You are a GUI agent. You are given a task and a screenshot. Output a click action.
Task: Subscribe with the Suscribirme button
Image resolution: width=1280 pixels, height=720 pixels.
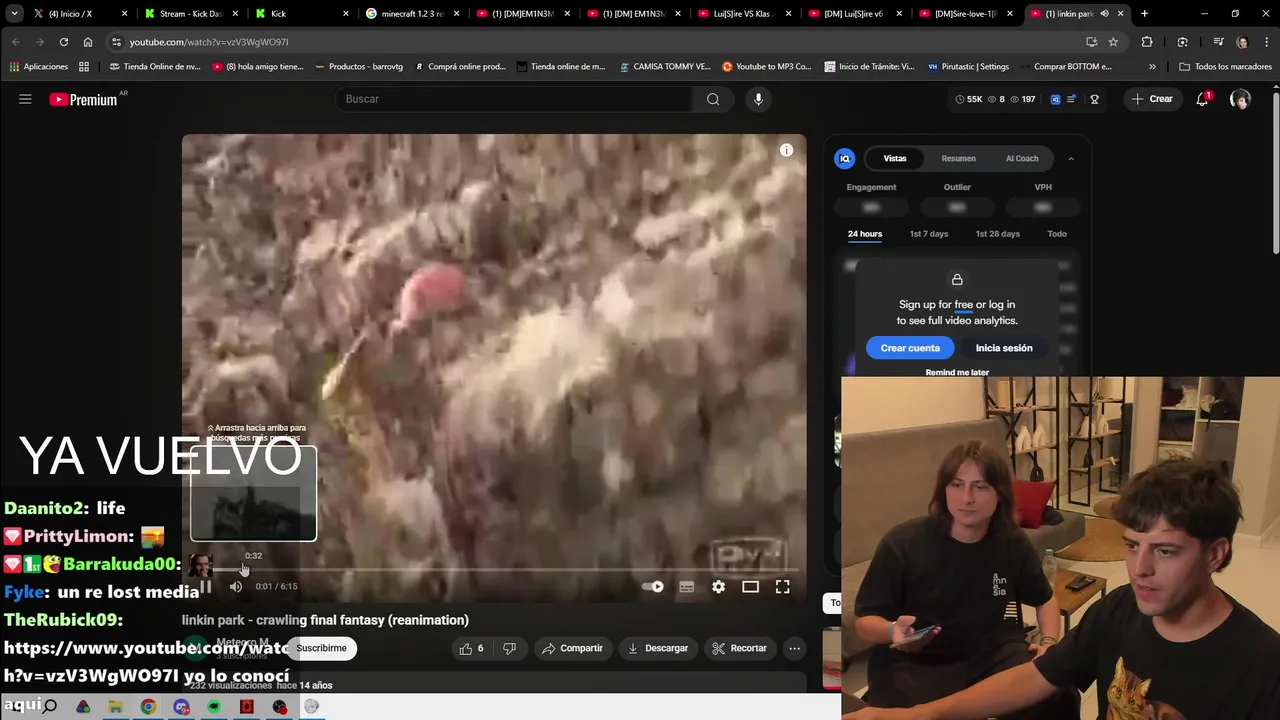click(x=321, y=648)
